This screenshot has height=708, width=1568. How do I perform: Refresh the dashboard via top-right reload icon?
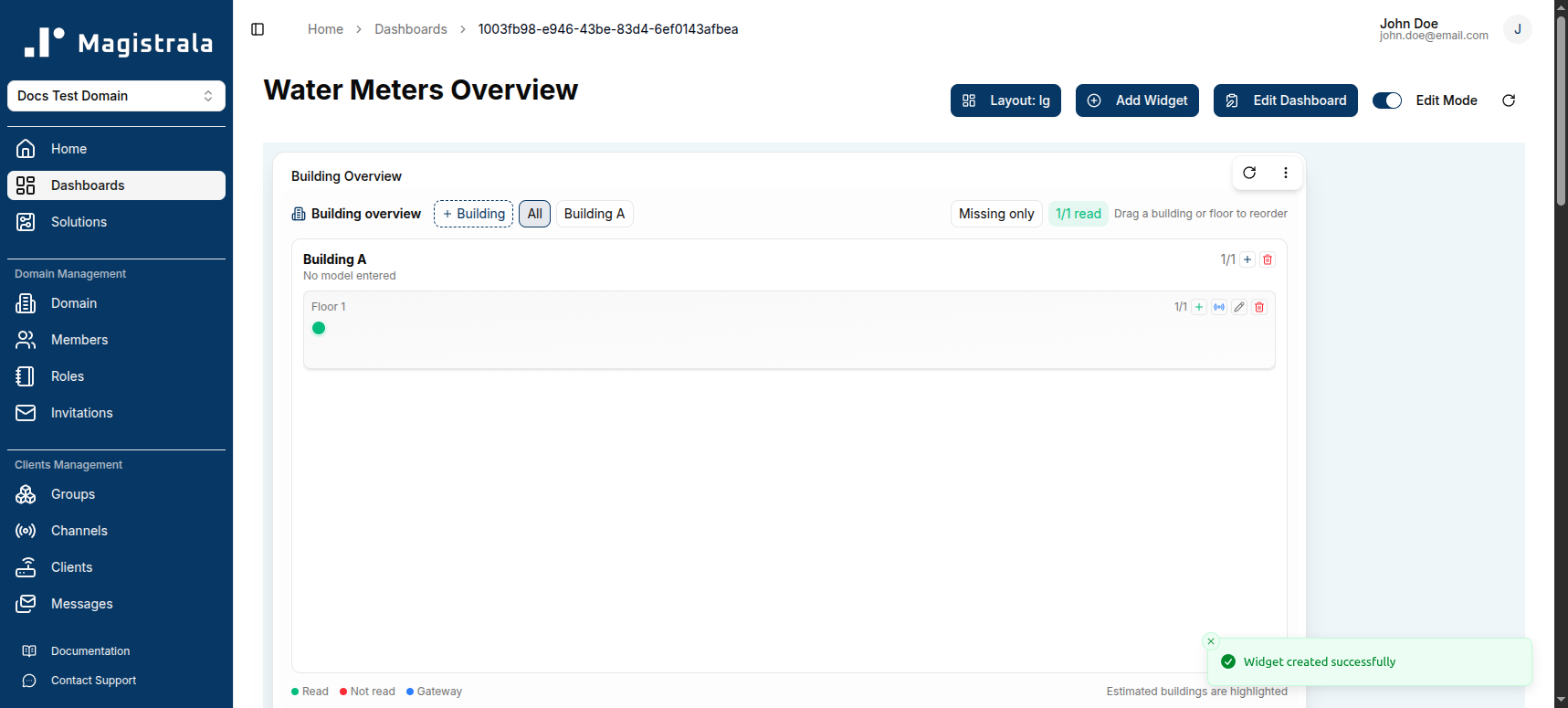point(1509,100)
